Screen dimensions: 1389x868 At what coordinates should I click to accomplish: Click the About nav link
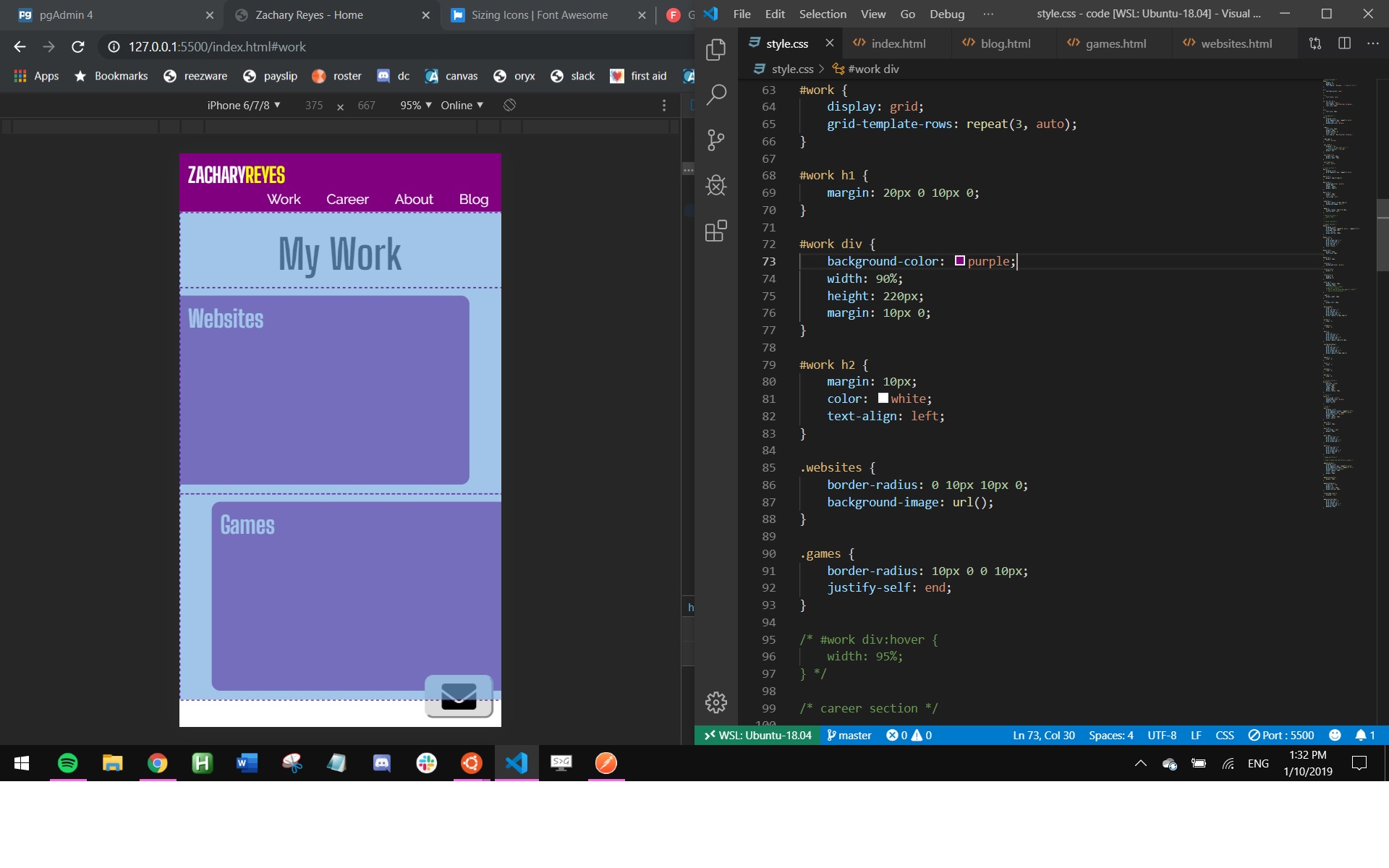(413, 199)
